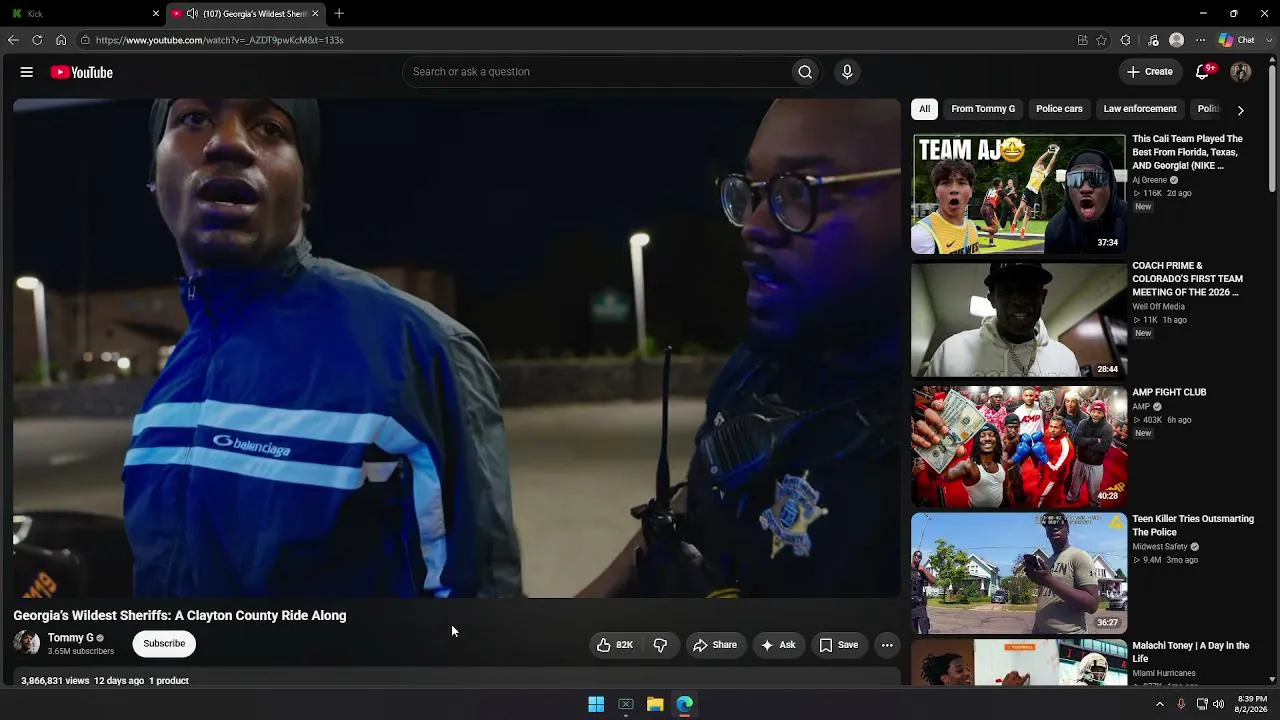Close the Kick tab

[156, 14]
